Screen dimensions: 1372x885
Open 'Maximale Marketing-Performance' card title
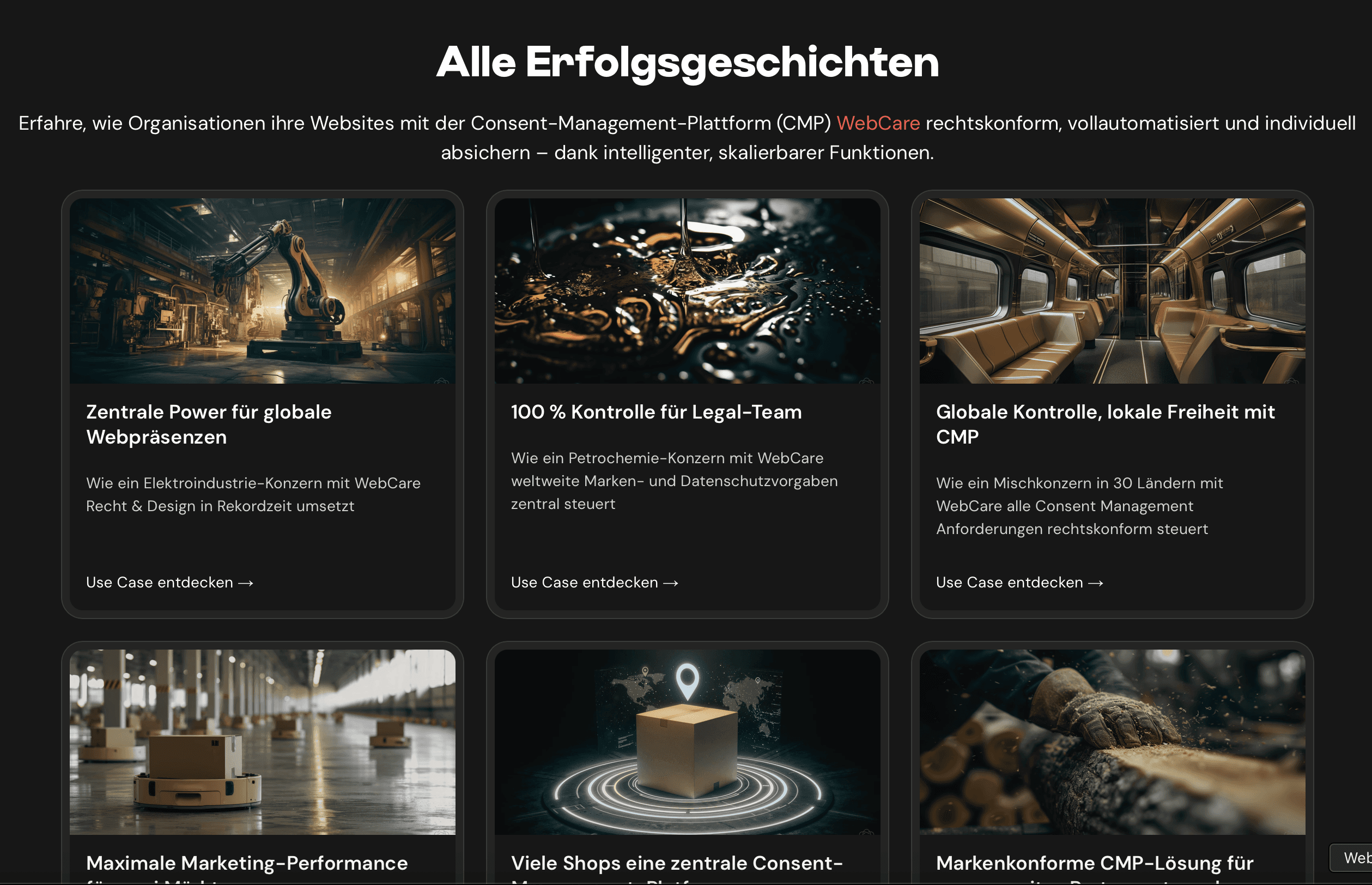[x=247, y=863]
